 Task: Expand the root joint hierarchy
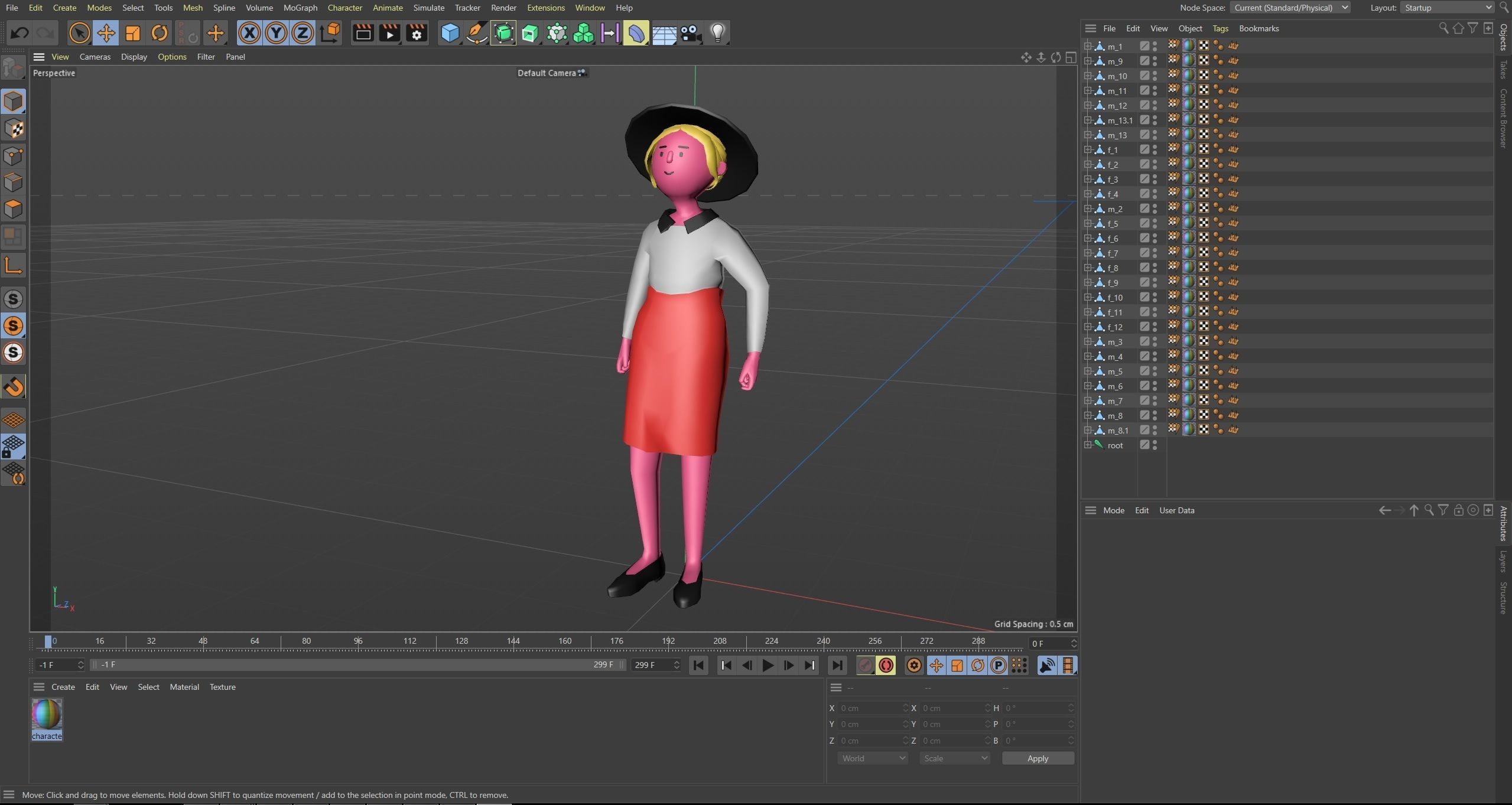coord(1087,445)
